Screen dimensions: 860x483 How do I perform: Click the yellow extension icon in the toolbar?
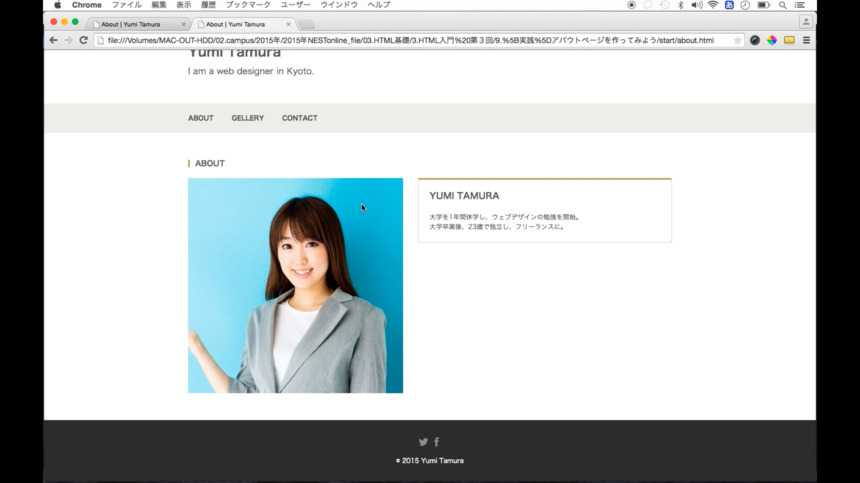(x=789, y=40)
